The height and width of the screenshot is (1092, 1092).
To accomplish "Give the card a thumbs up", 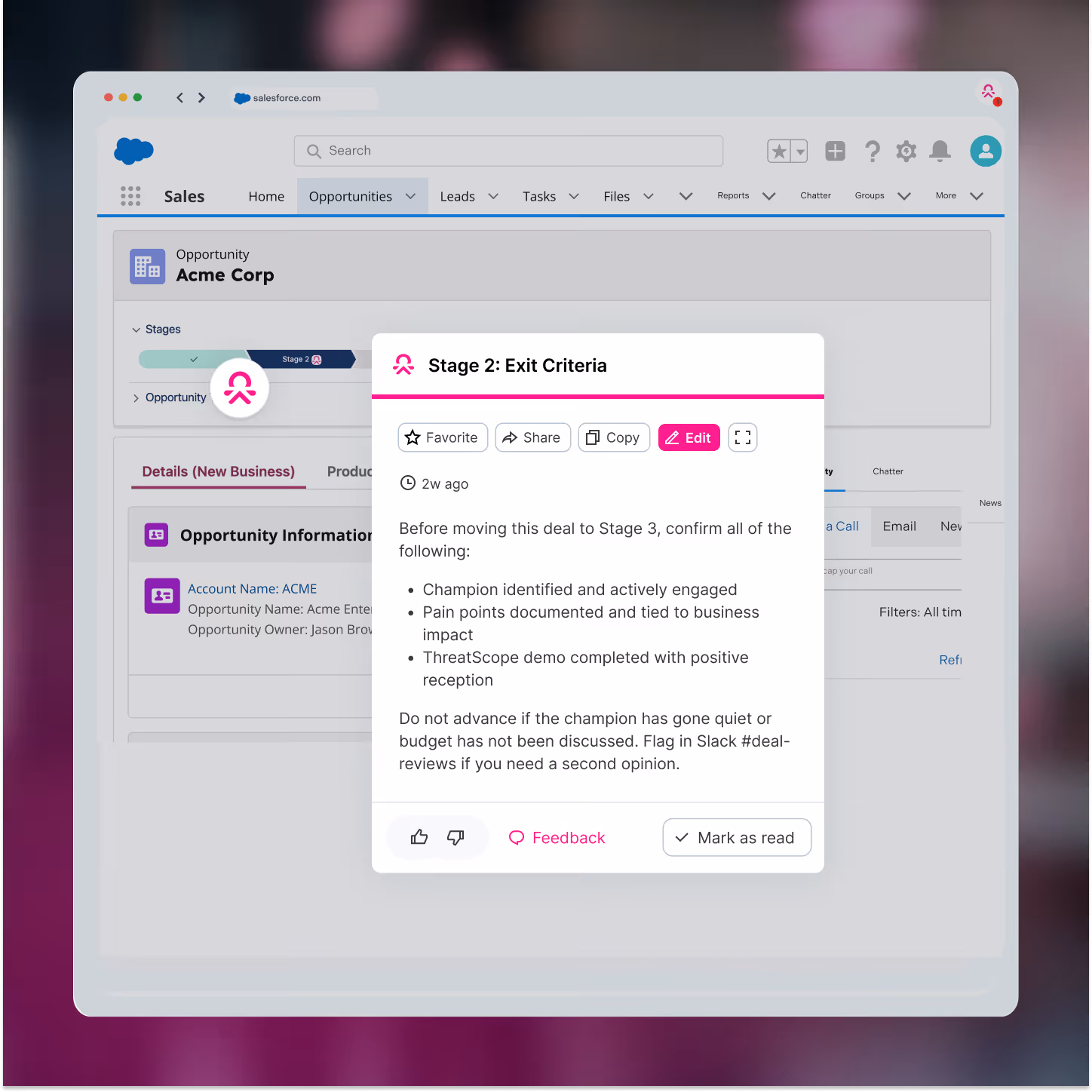I will [x=419, y=837].
